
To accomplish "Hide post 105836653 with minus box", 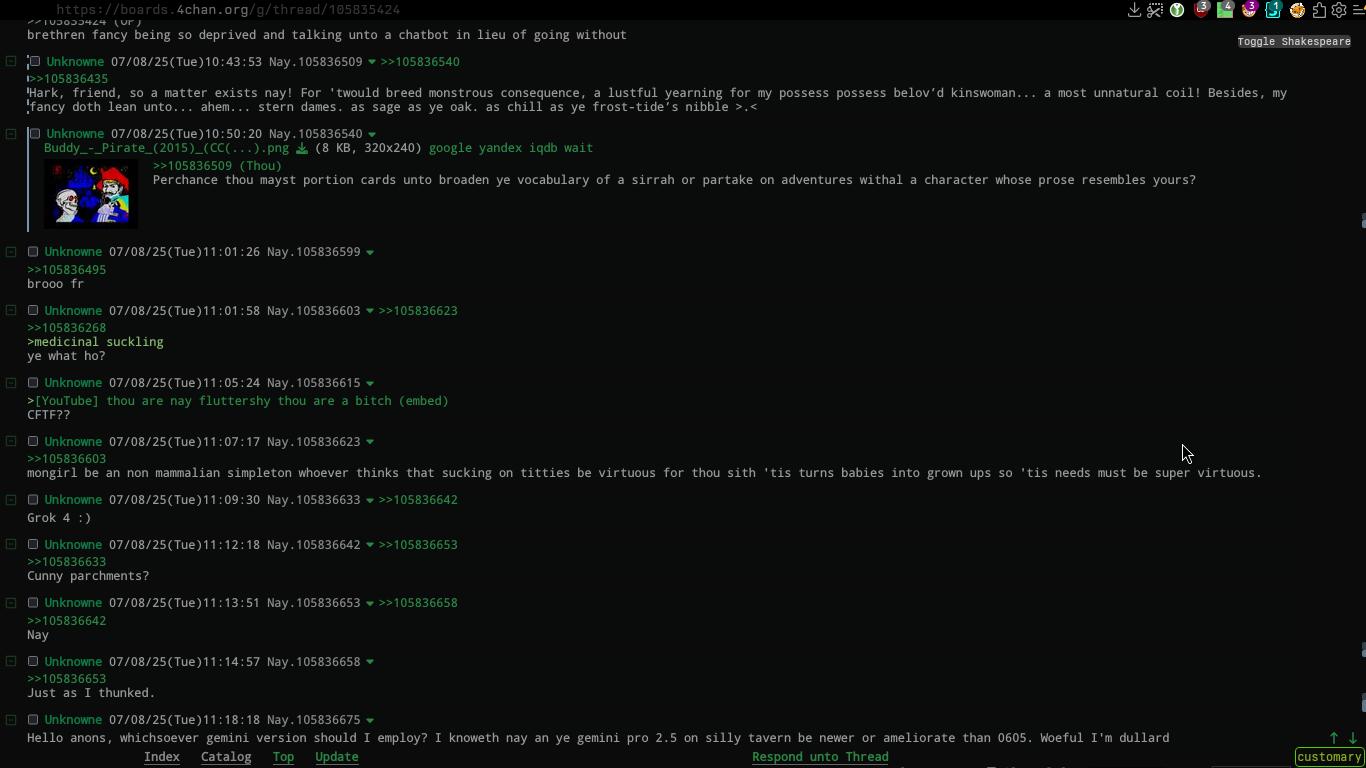I will point(11,603).
